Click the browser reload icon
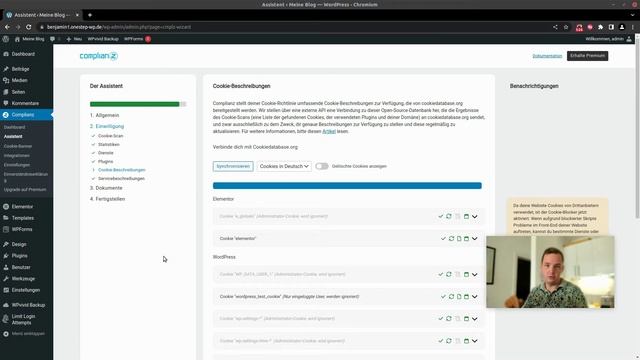The image size is (640, 360). pos(29,27)
